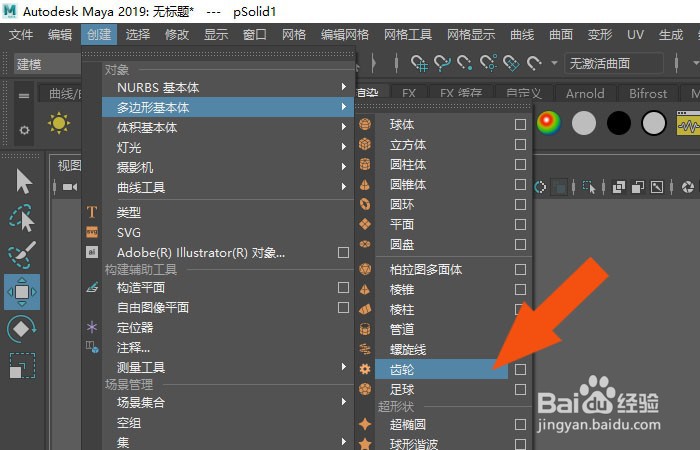This screenshot has width=700, height=450.
Task: Click the gear icon next to 齿轮
Action: point(365,369)
